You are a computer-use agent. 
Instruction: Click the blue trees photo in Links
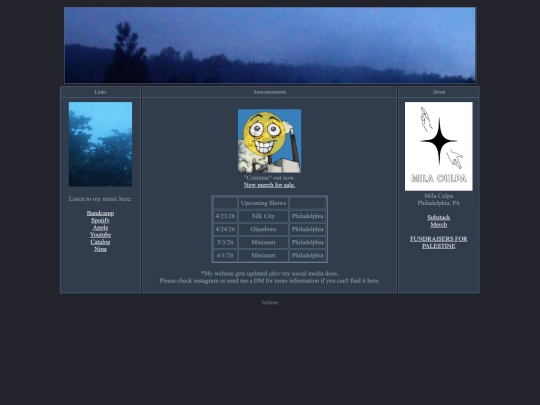point(100,144)
